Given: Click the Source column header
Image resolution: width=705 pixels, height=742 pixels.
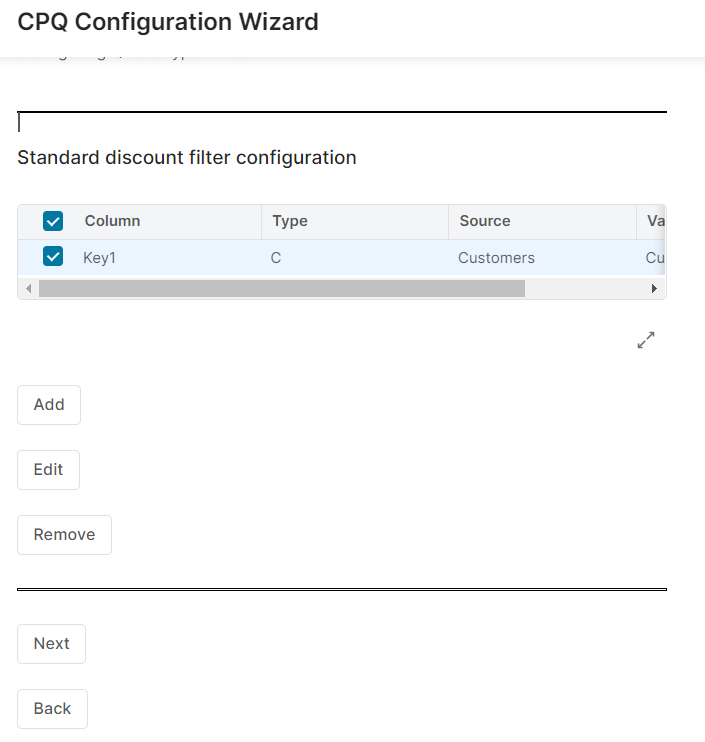Looking at the screenshot, I should (485, 221).
